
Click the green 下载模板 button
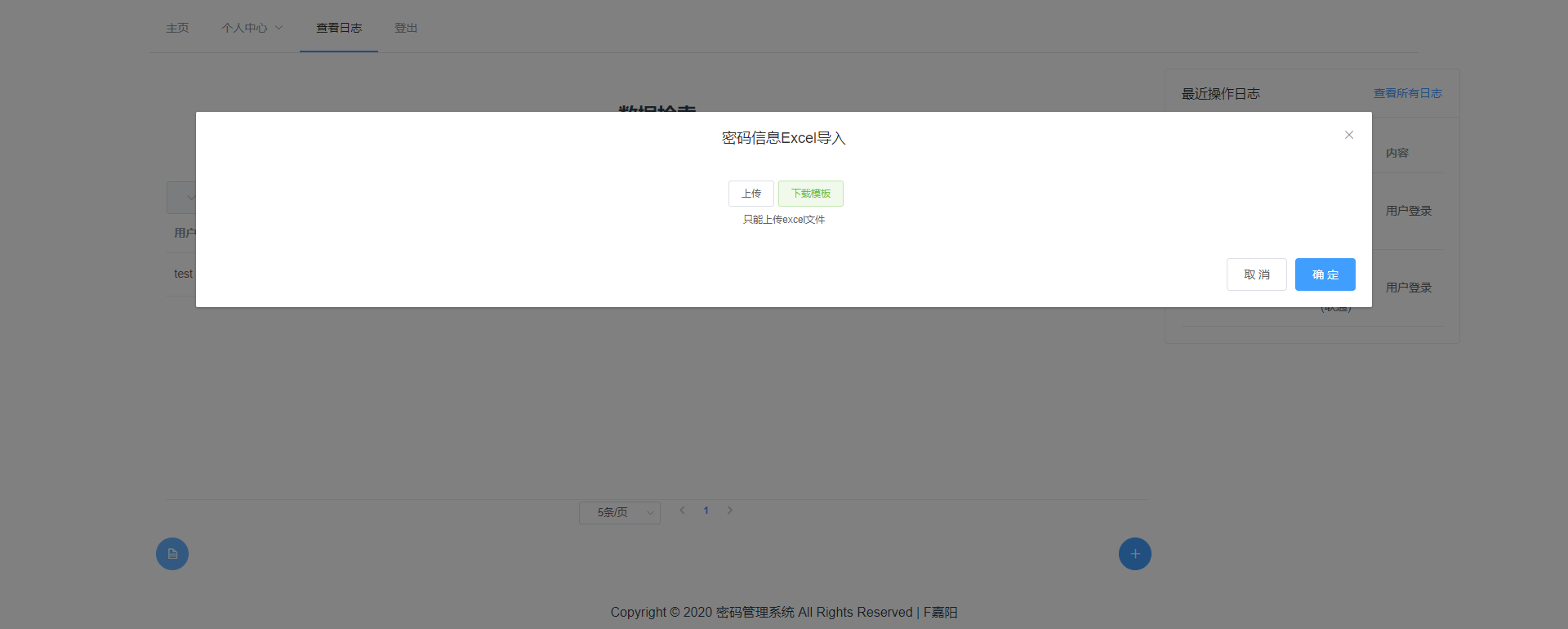click(x=810, y=194)
